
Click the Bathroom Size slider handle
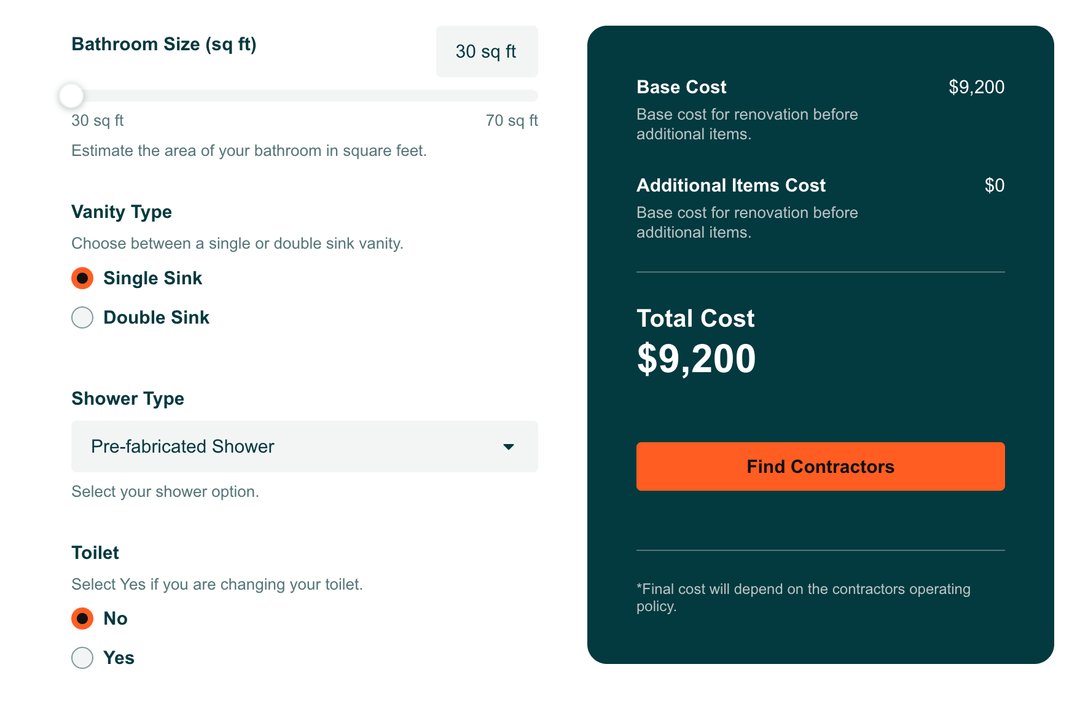coord(71,96)
